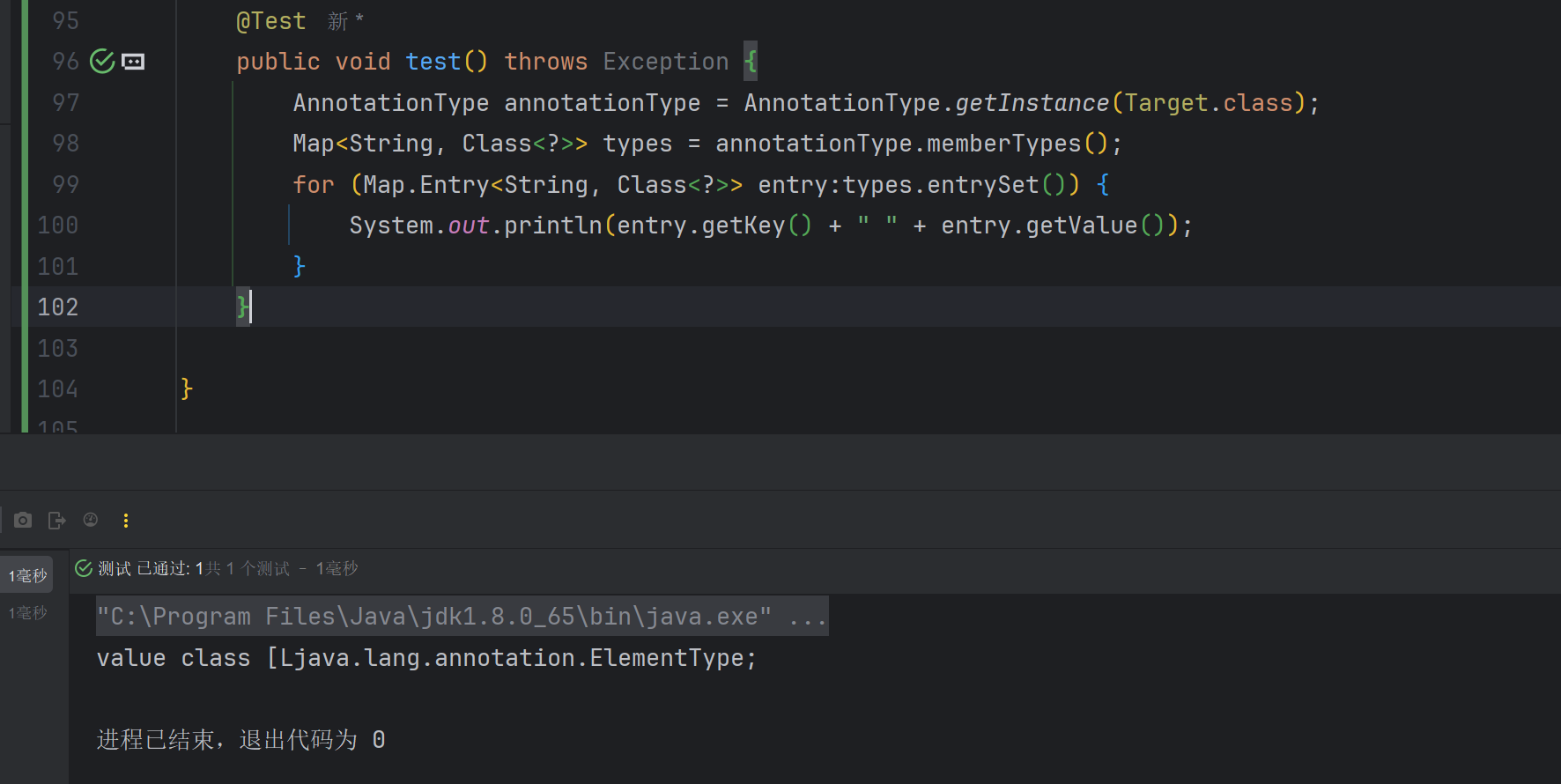Click line number 100 in the gutter
Screen dimensions: 1561x784
point(57,226)
